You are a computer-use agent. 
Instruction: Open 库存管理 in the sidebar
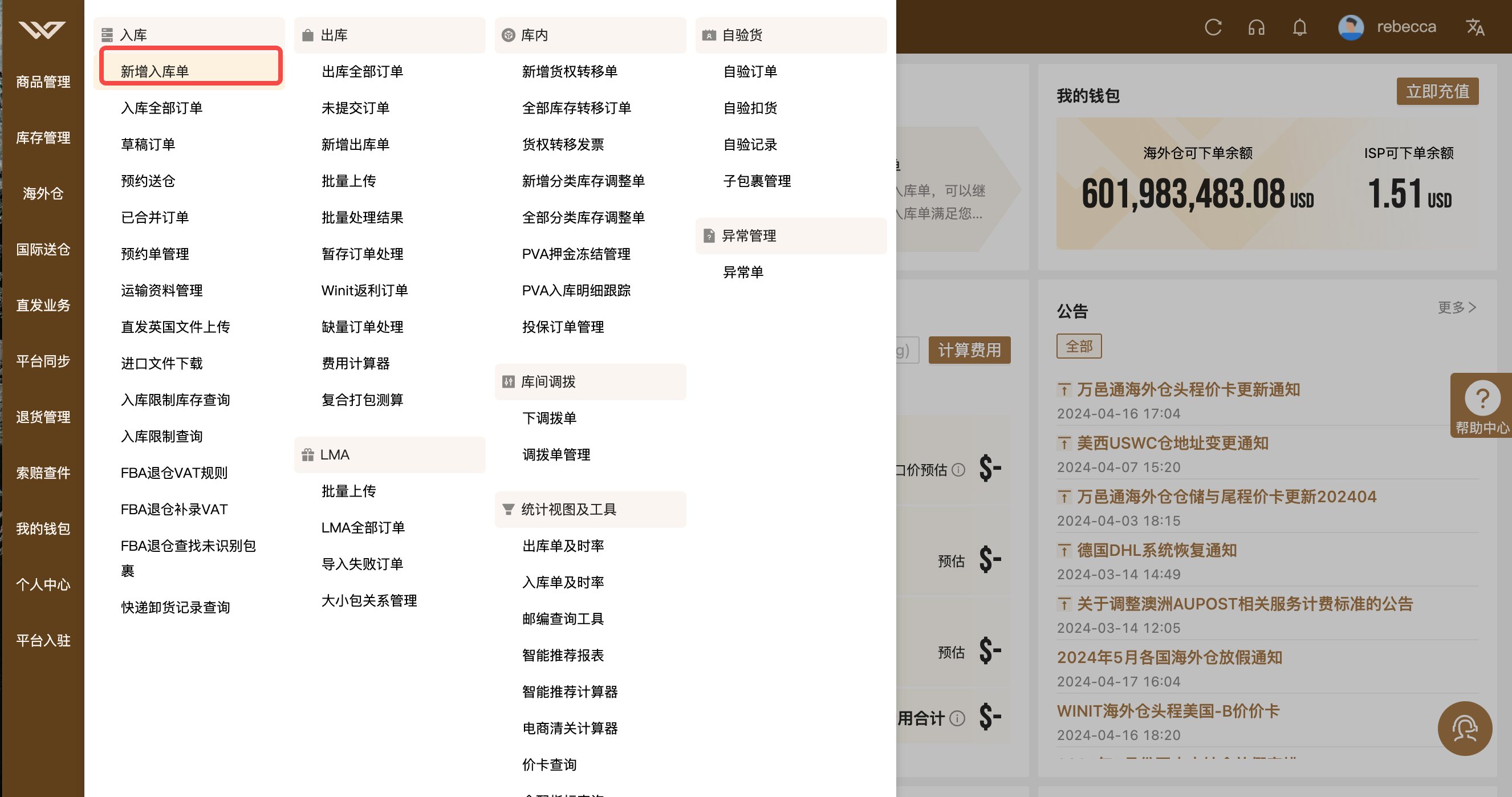pyautogui.click(x=43, y=137)
